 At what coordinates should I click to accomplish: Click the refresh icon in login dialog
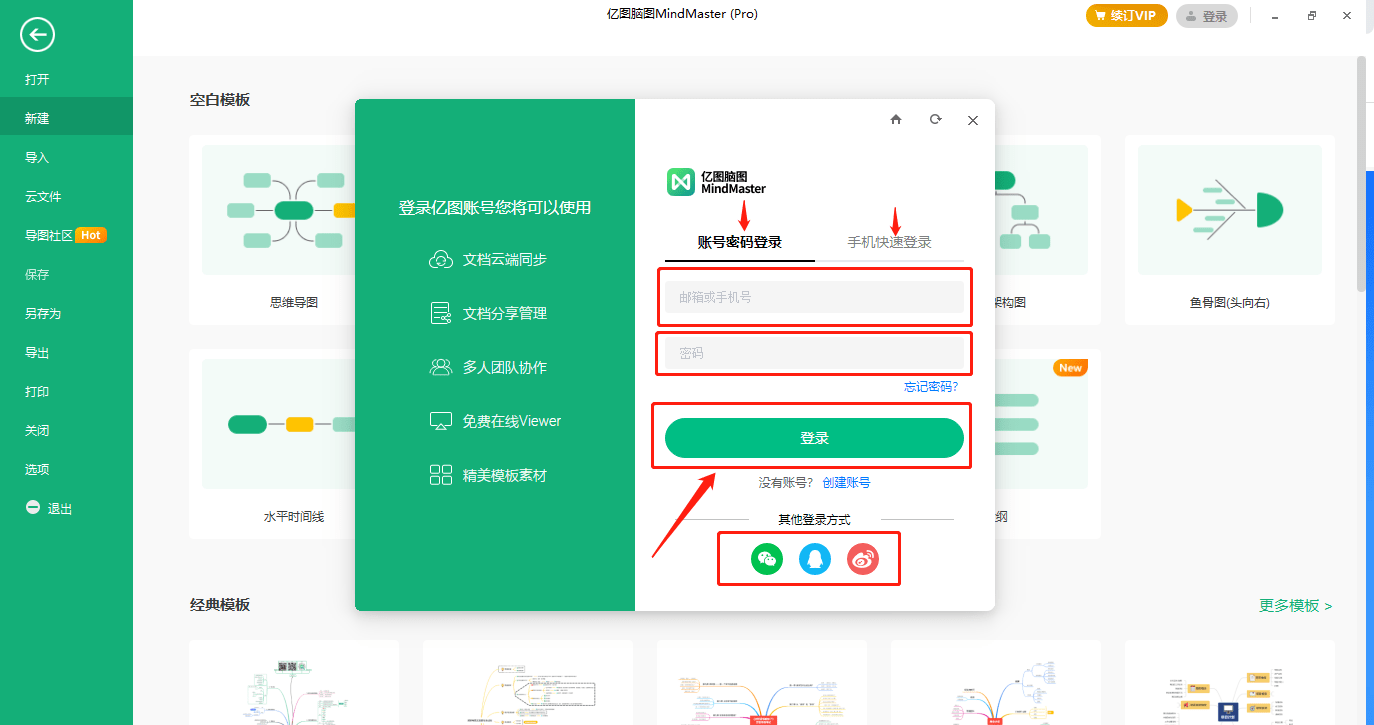[x=935, y=119]
